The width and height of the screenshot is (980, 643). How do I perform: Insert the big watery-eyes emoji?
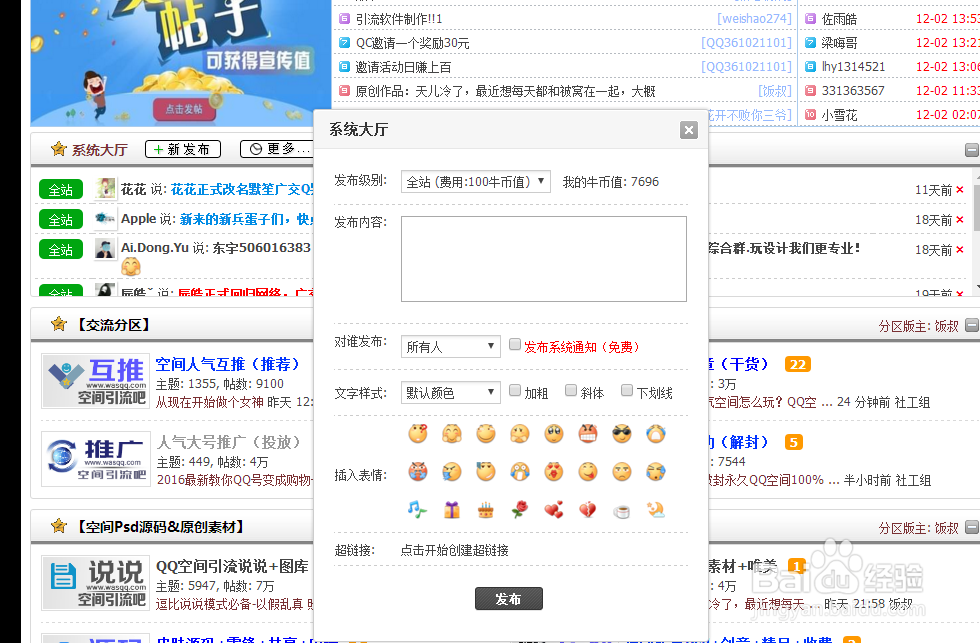(554, 433)
